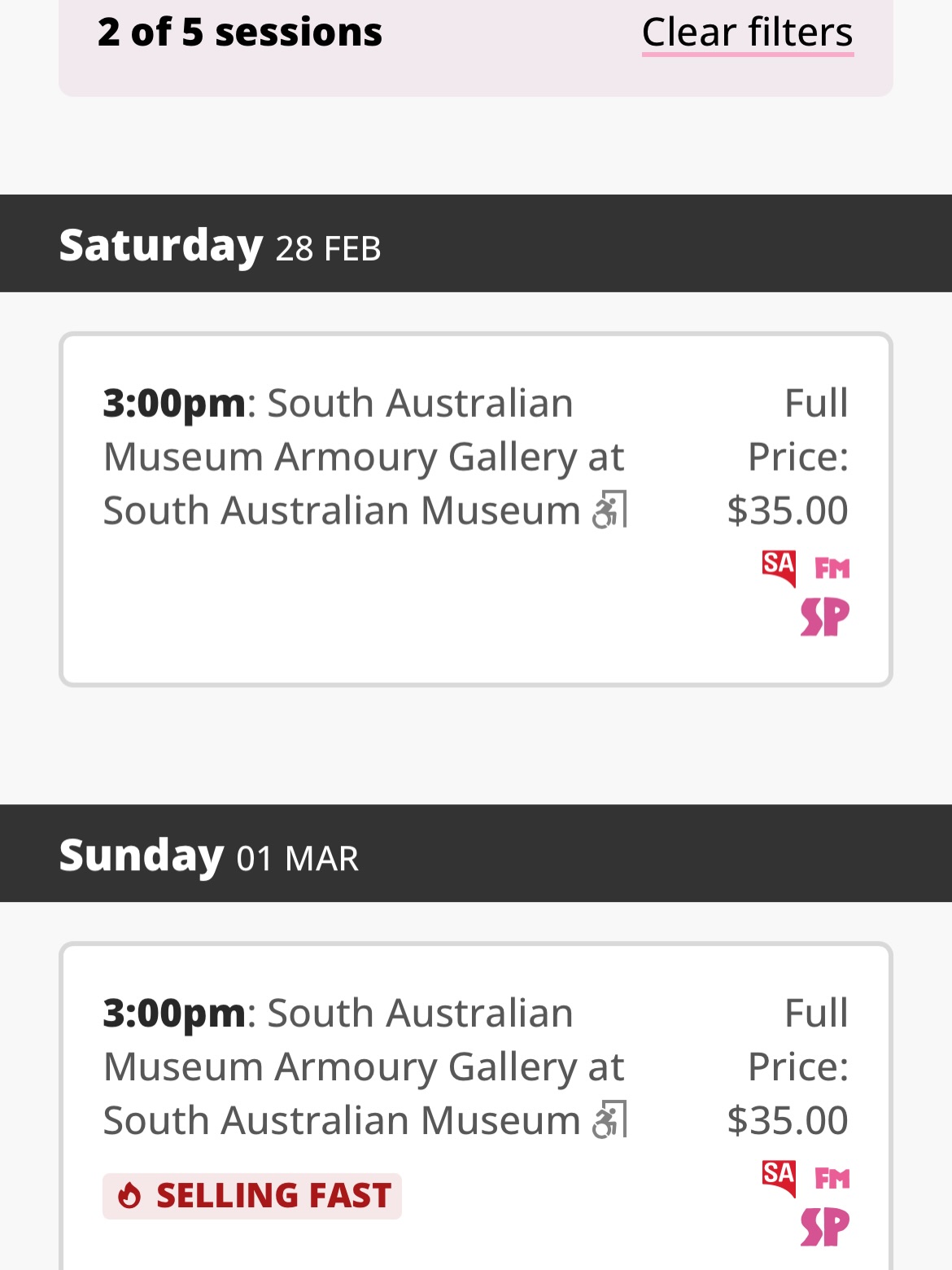Click the FM venue icon on Saturday's card

831,567
